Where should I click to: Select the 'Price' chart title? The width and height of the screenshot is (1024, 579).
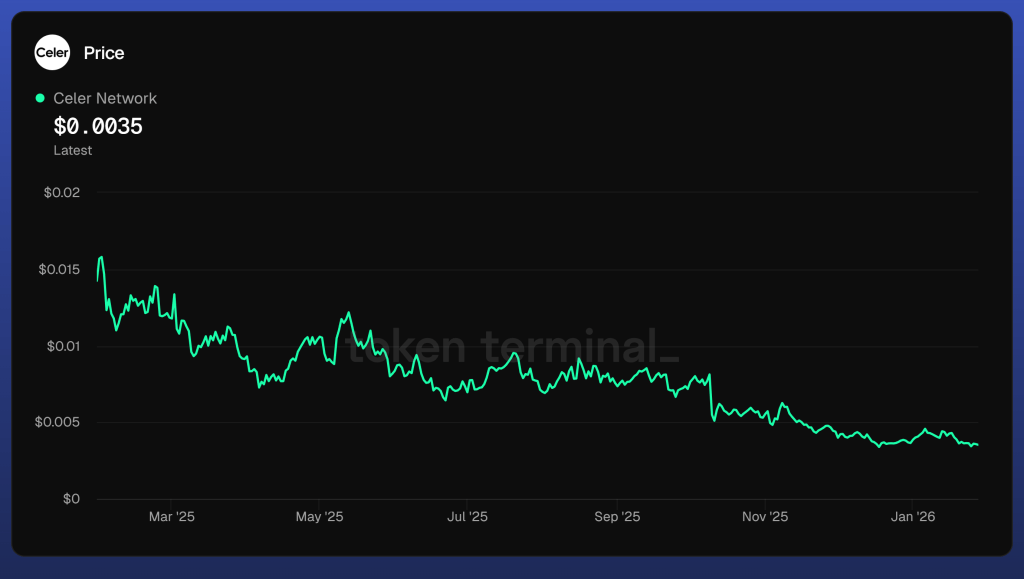[104, 53]
